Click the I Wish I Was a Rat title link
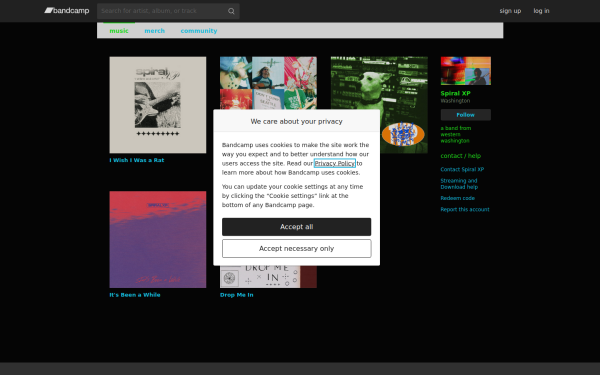The image size is (600, 375). [x=137, y=160]
